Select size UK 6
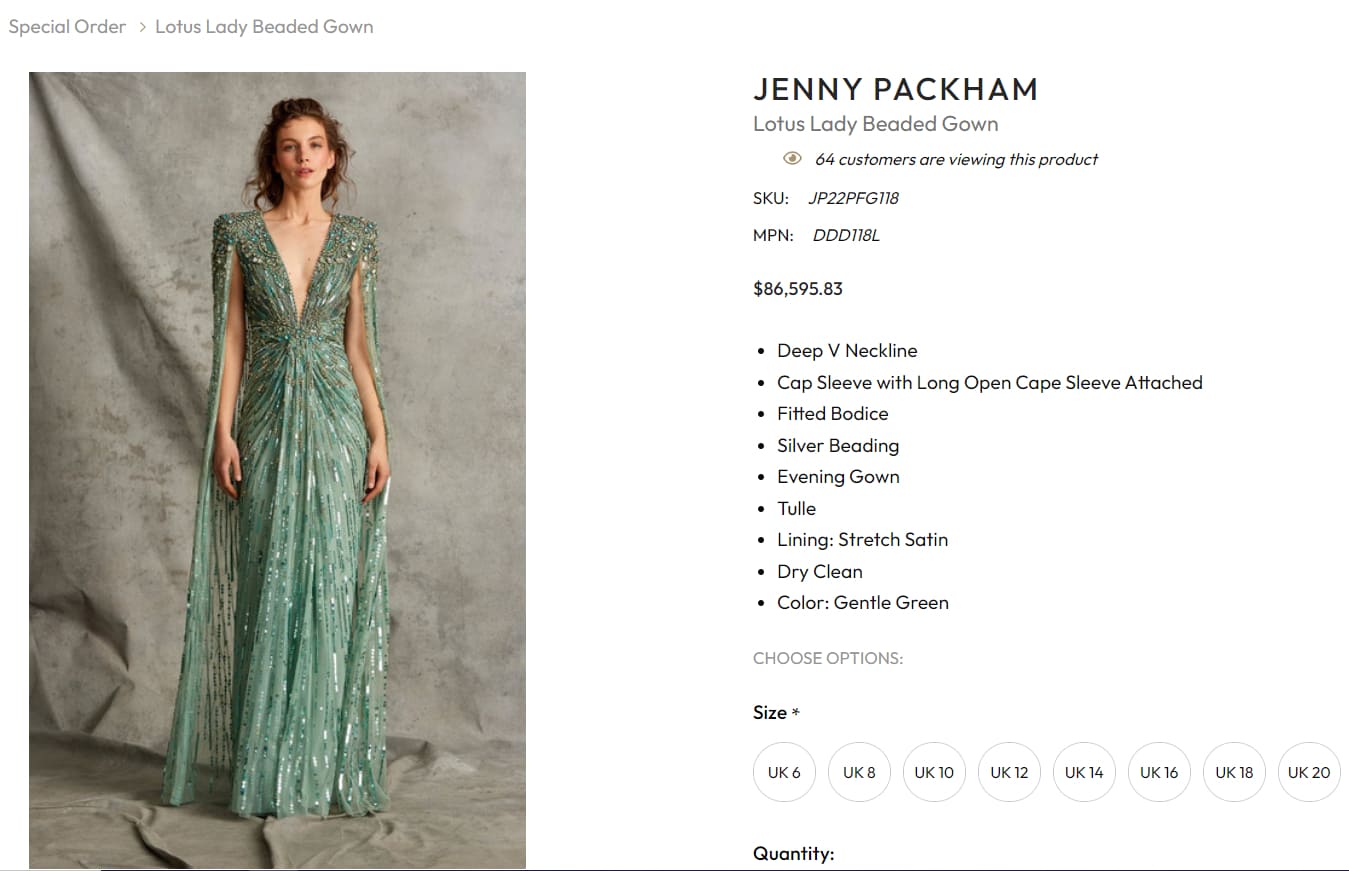 click(784, 772)
